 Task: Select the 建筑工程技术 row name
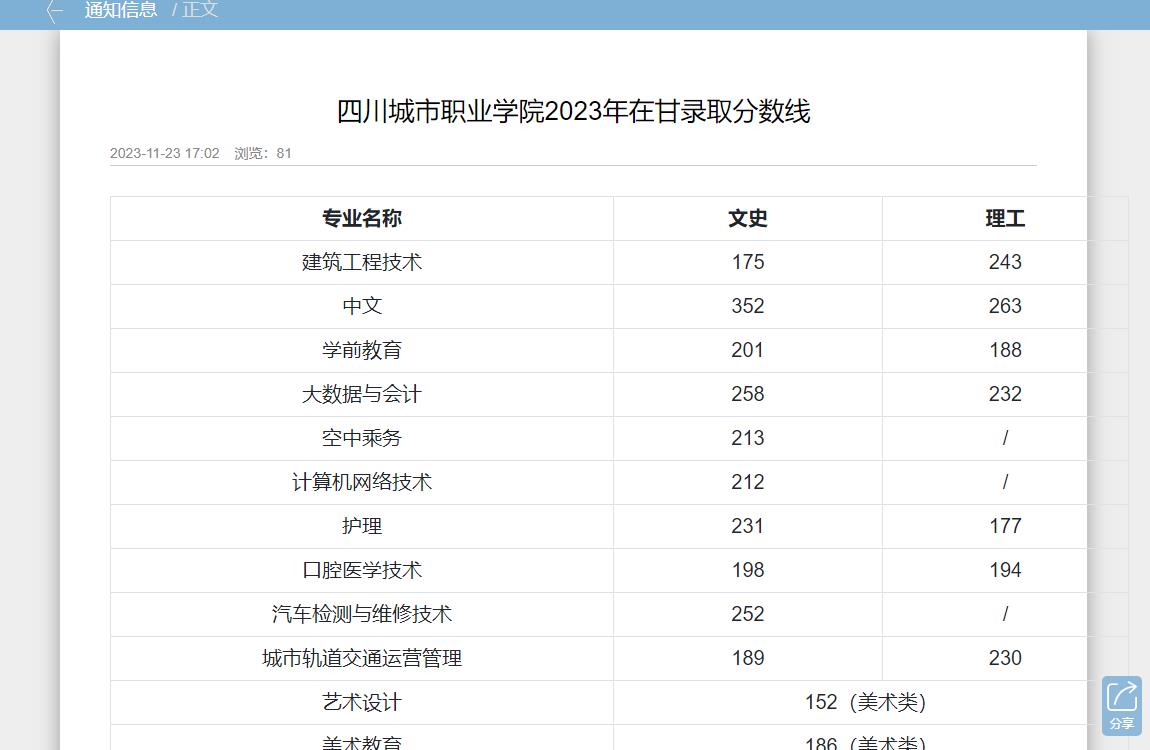click(x=362, y=262)
